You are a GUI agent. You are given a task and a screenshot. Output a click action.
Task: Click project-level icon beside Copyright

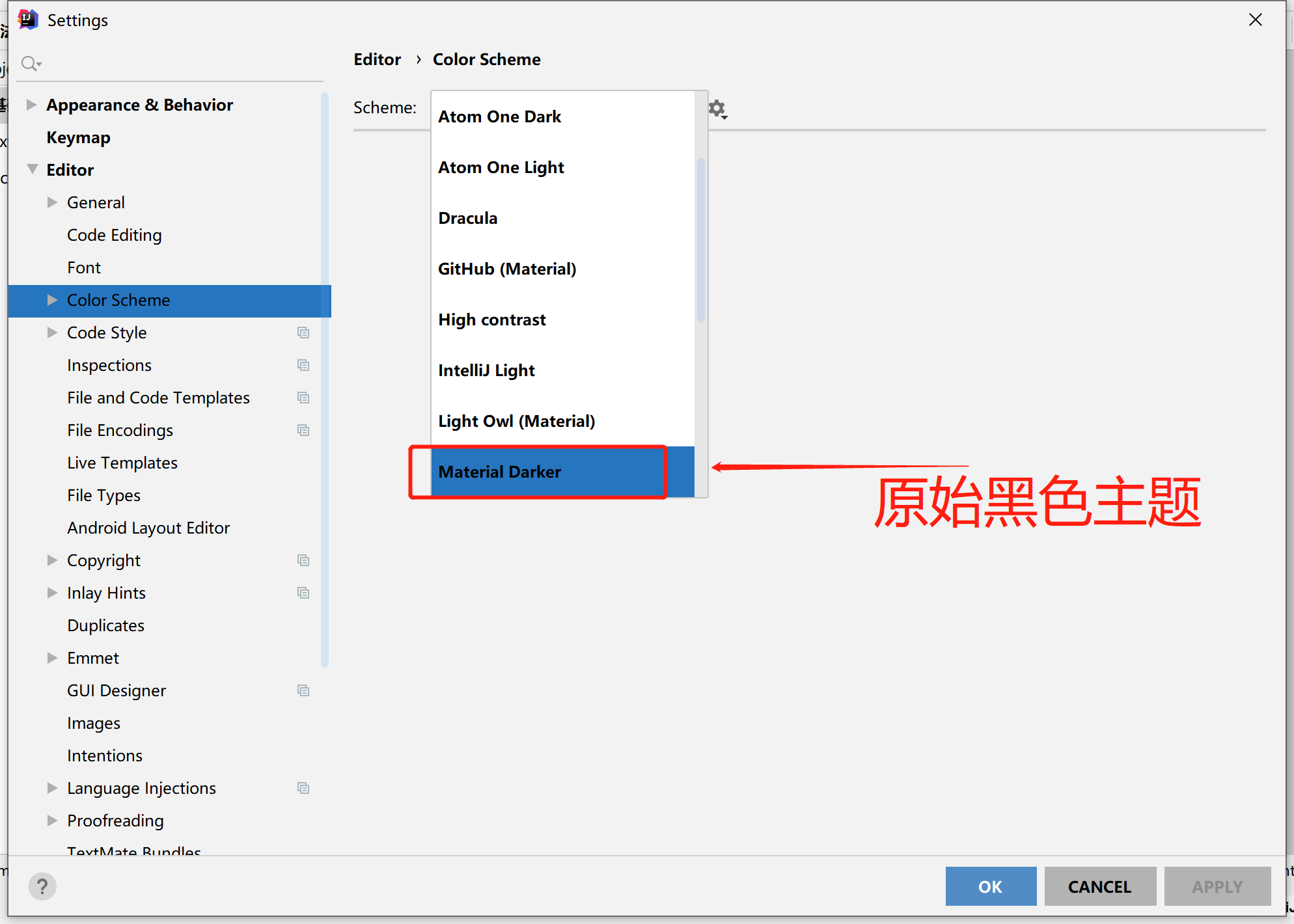[303, 560]
